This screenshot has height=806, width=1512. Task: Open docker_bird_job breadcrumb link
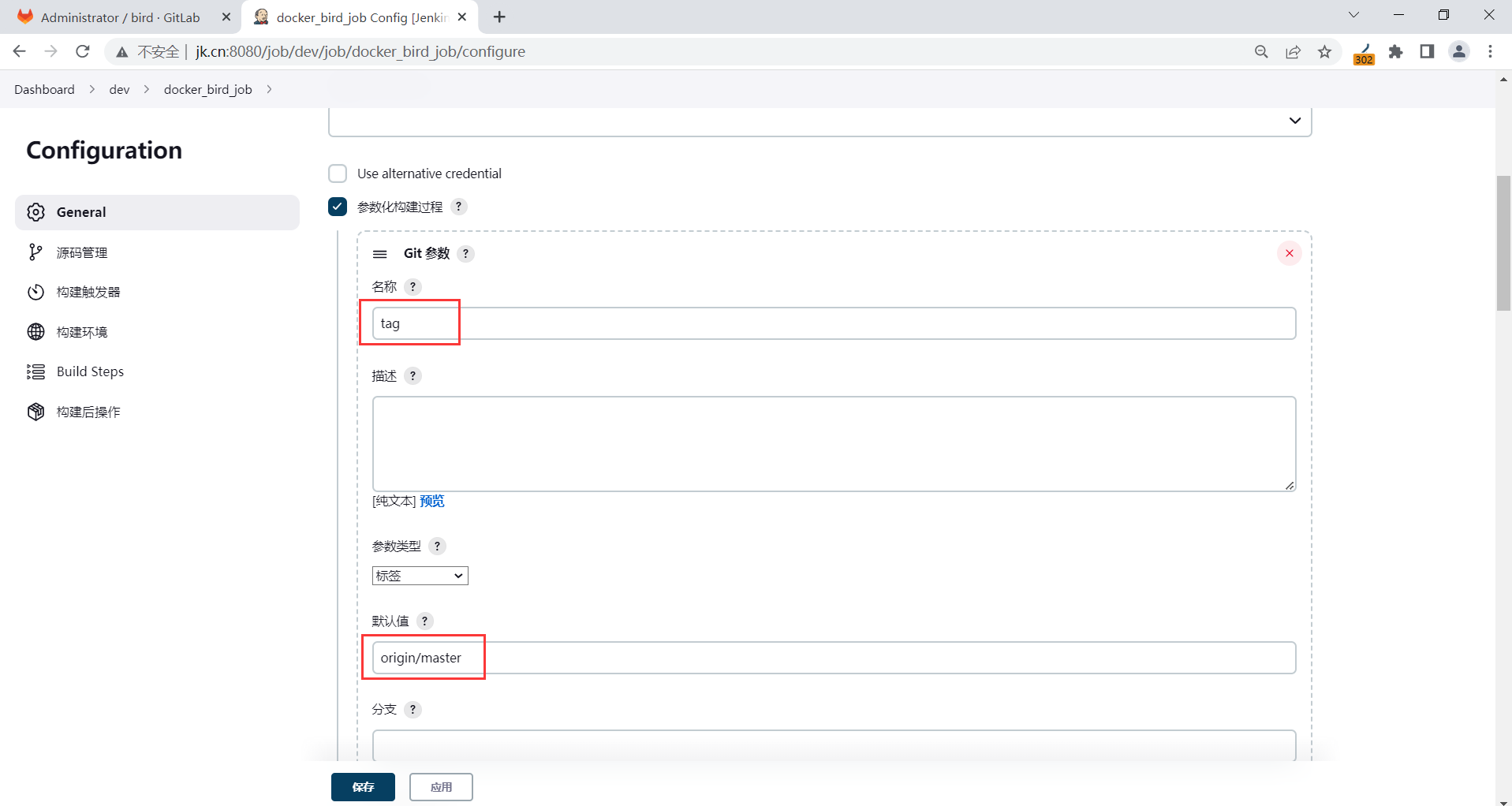tap(208, 90)
